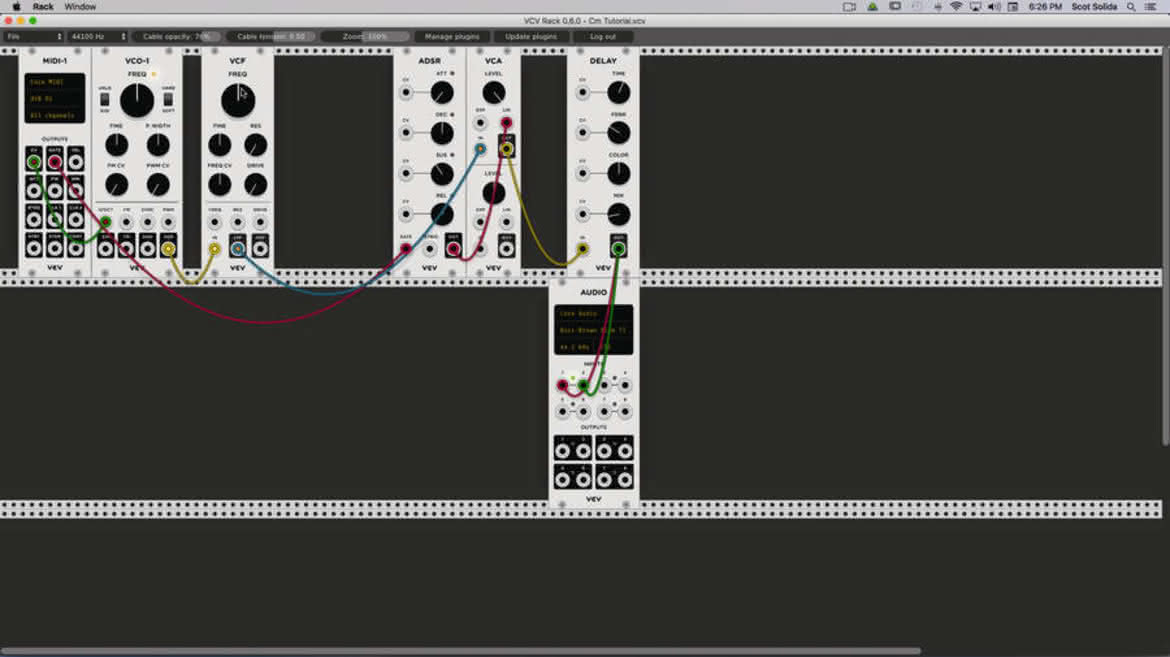Click the VCF LPF output jack
The image size is (1170, 657).
(x=237, y=249)
